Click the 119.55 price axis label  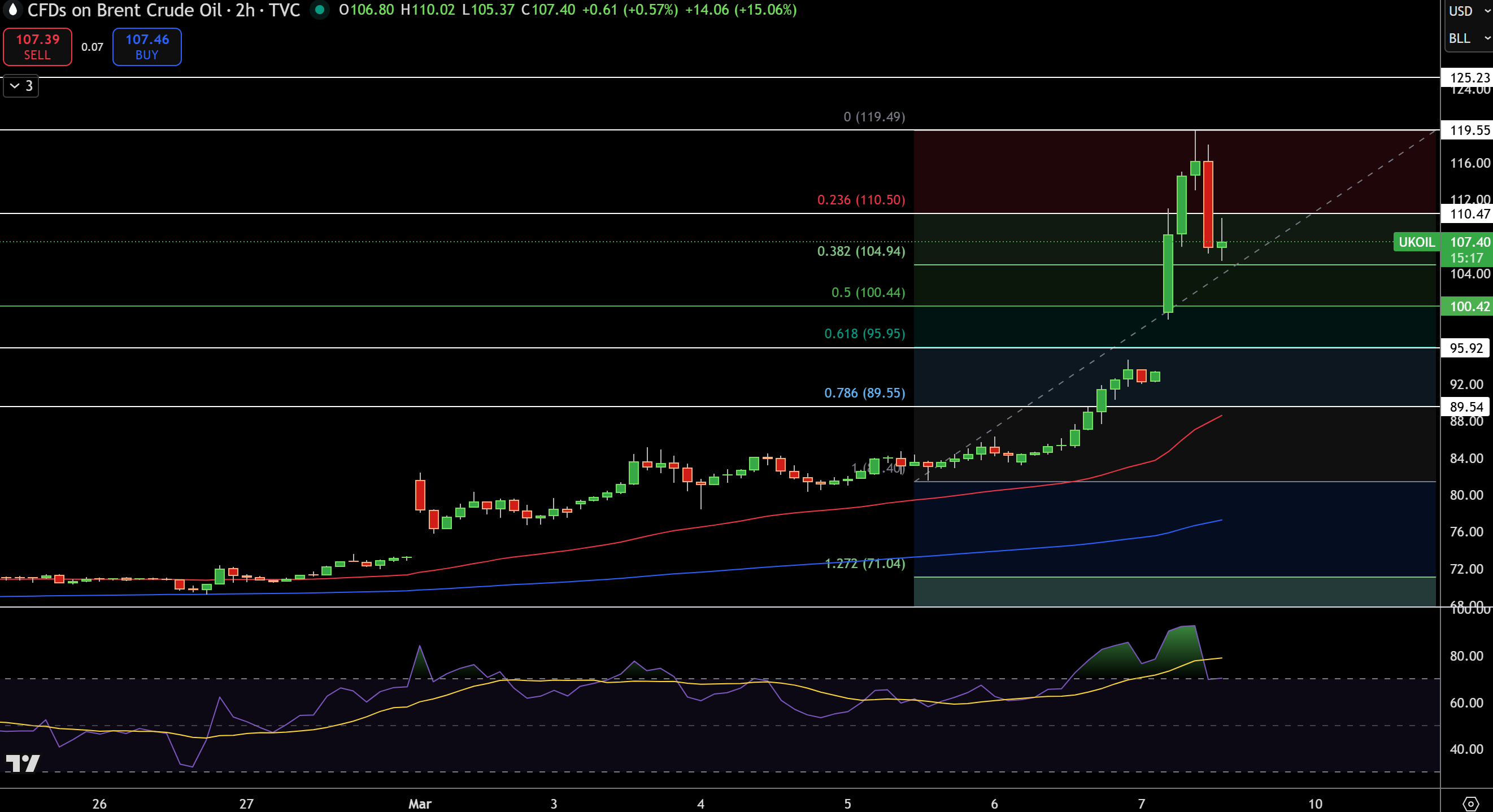click(x=1467, y=130)
